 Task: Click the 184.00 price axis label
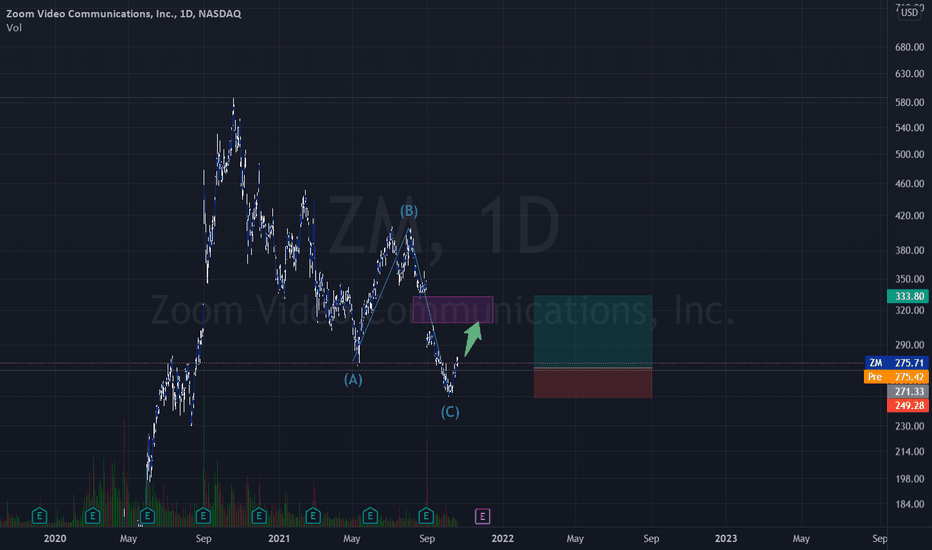[x=909, y=504]
